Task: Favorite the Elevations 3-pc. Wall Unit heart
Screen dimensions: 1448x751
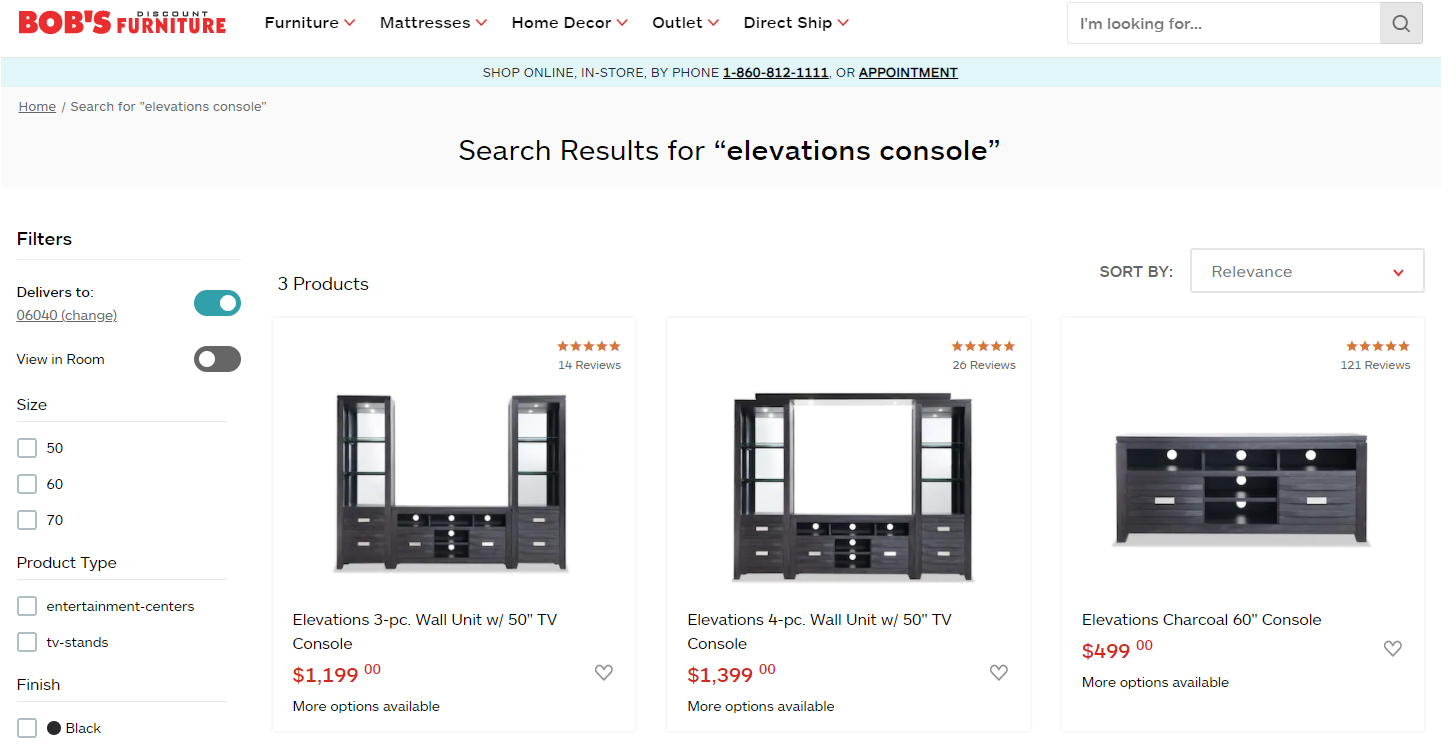Action: click(x=604, y=673)
